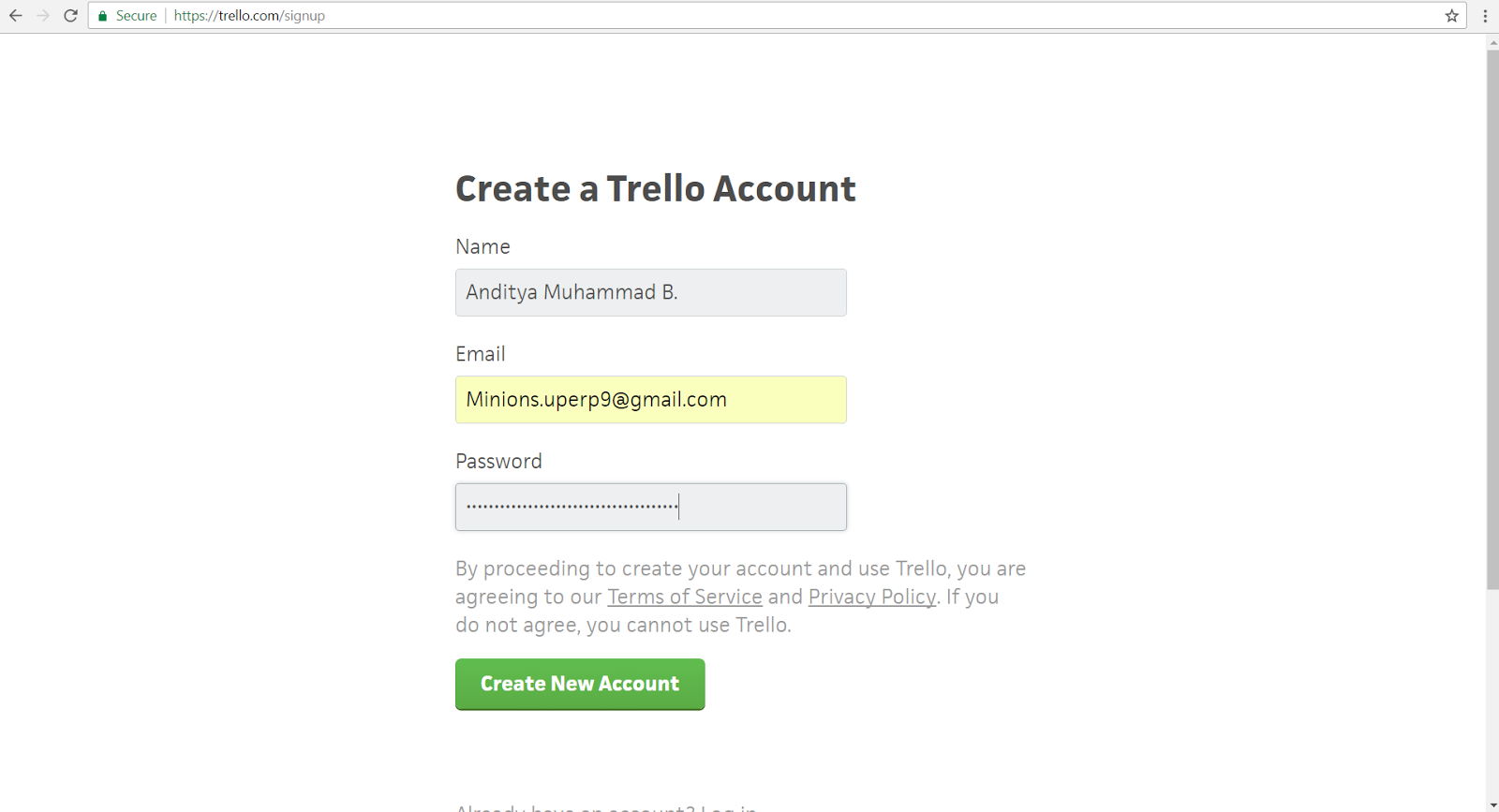The image size is (1499, 812).
Task: Click the scrollbar up arrow
Action: [x=1492, y=42]
